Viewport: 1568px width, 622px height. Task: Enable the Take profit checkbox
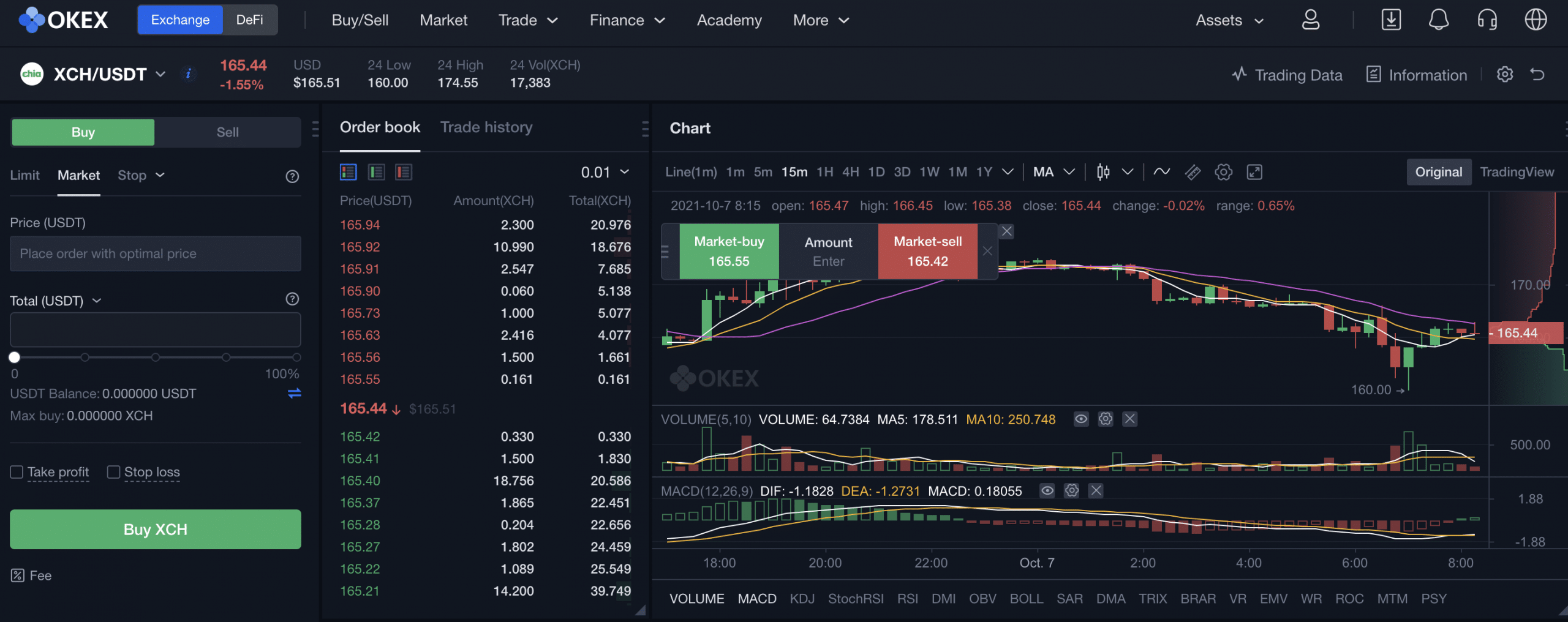tap(17, 472)
